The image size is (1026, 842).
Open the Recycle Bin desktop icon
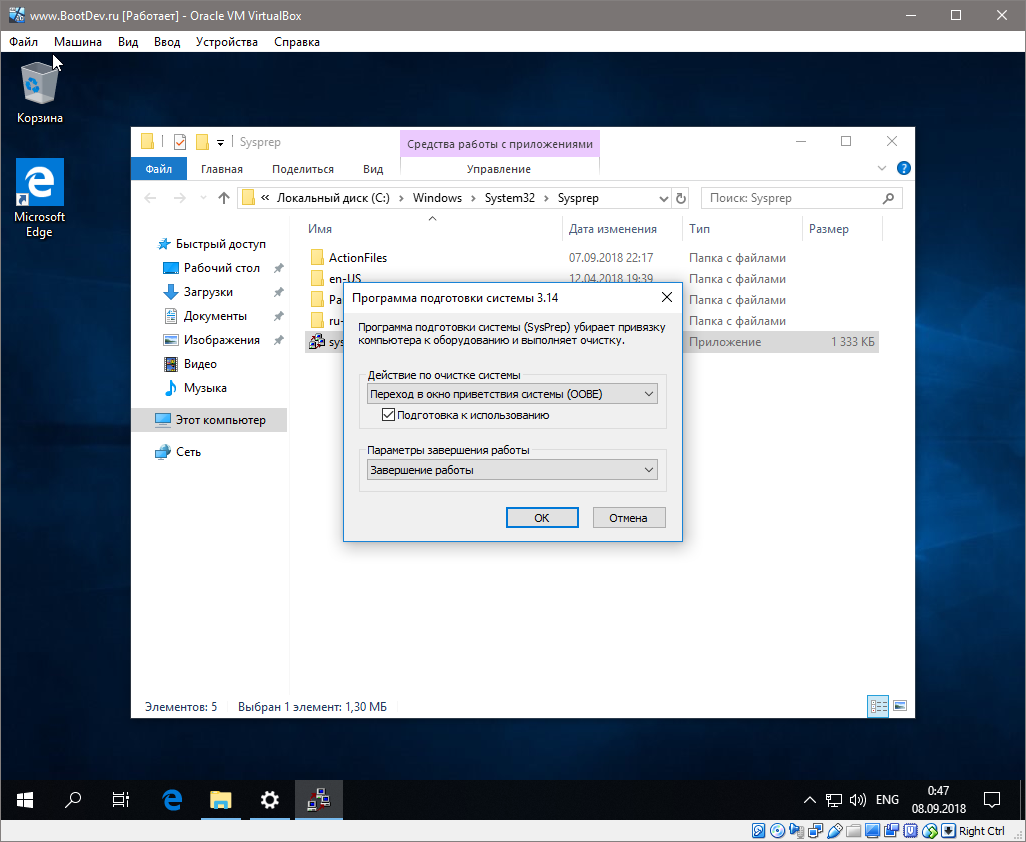coord(40,93)
